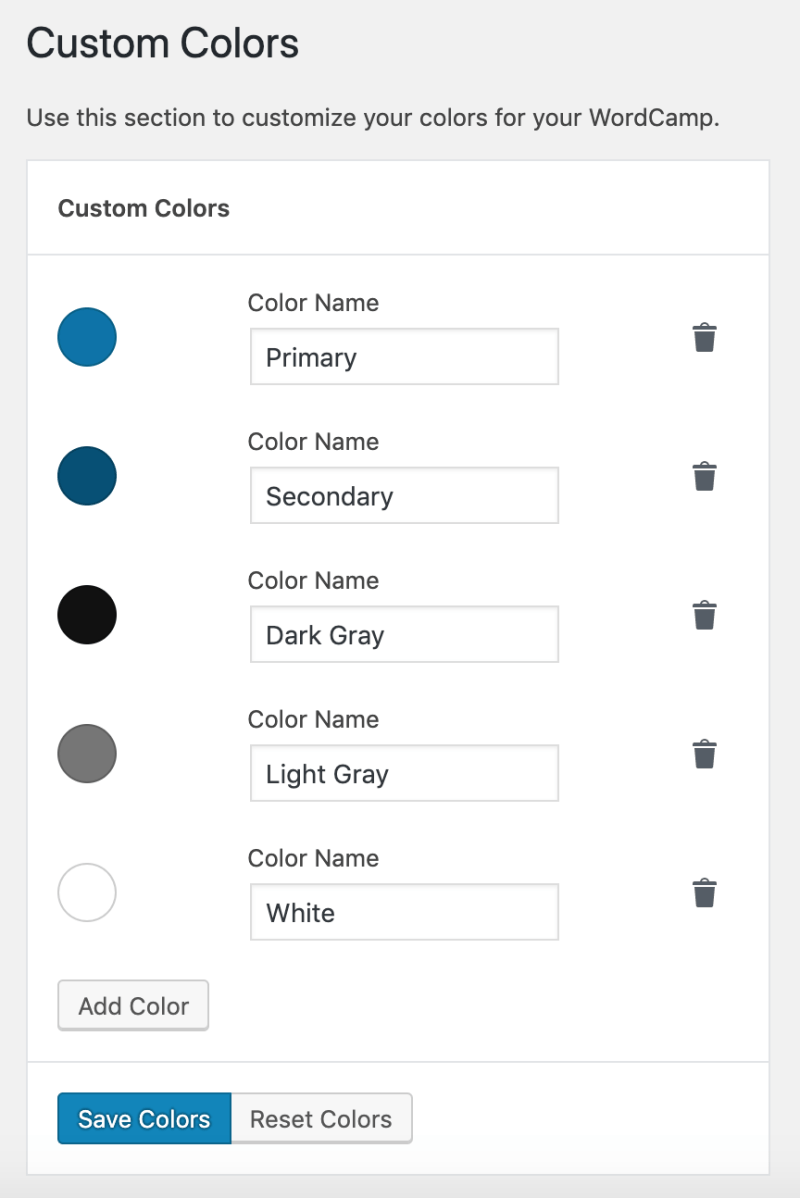
Task: Click the Secondary dark blue swatch
Action: 87,476
